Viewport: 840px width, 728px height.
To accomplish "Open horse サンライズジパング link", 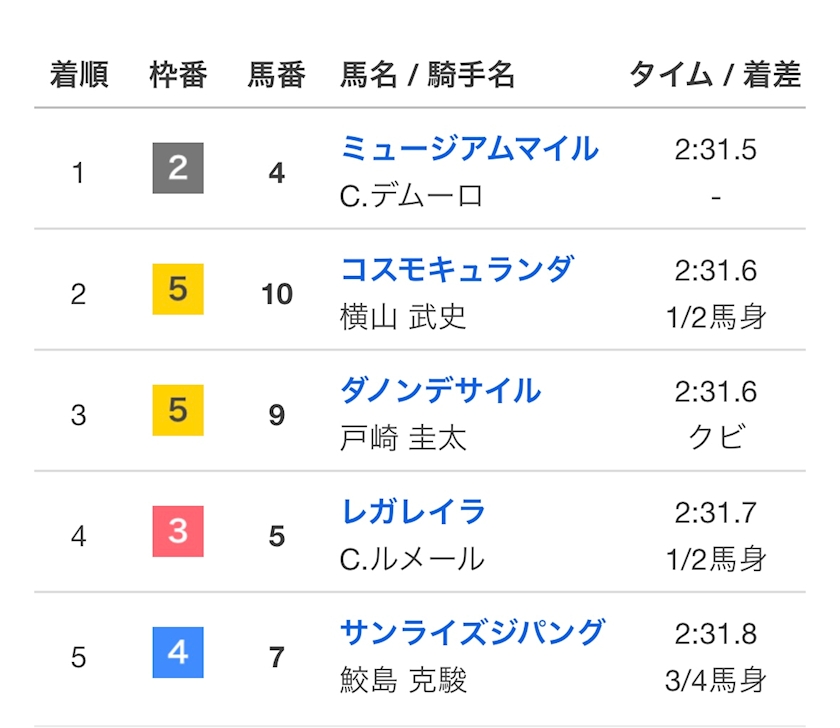I will point(472,633).
